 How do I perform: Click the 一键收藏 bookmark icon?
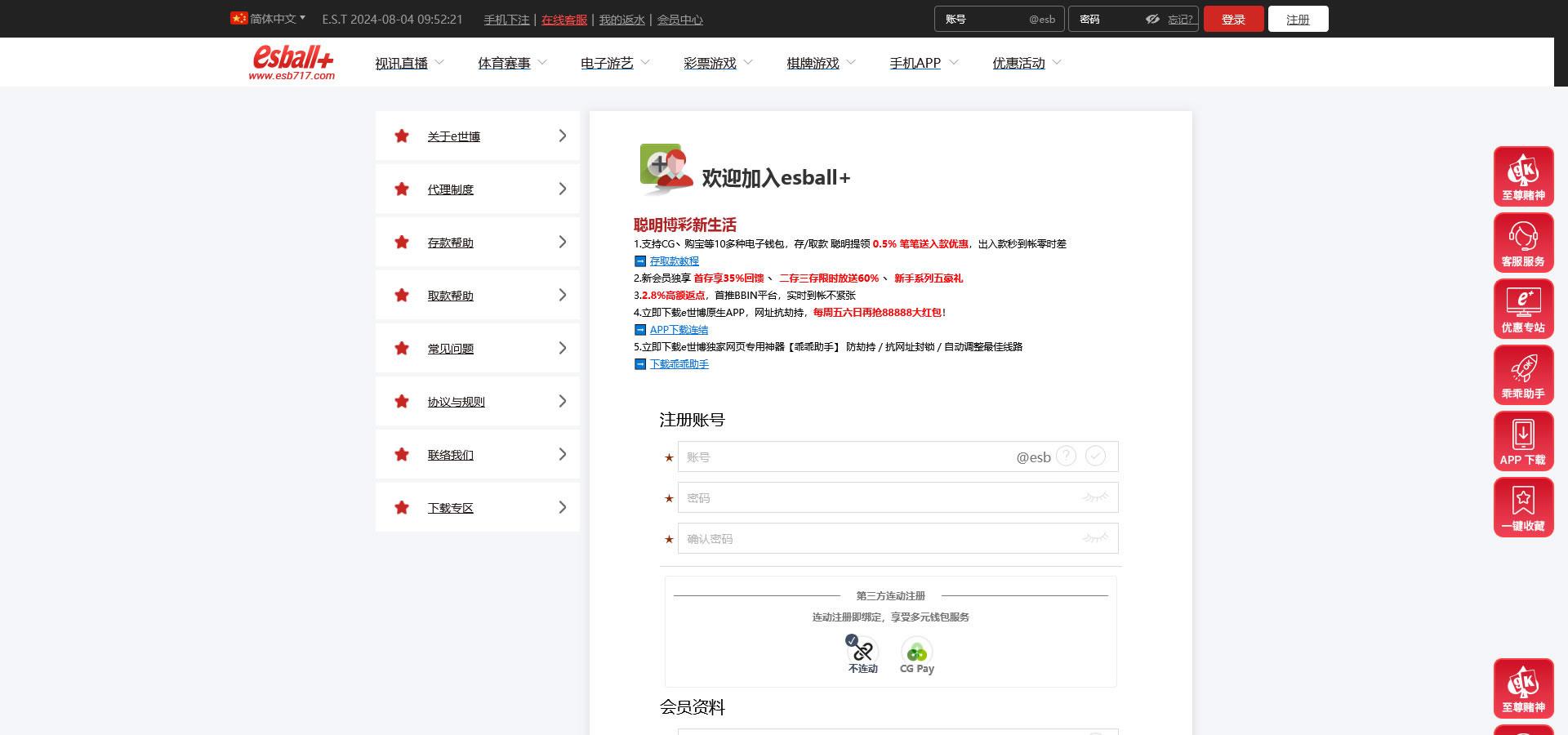1523,507
